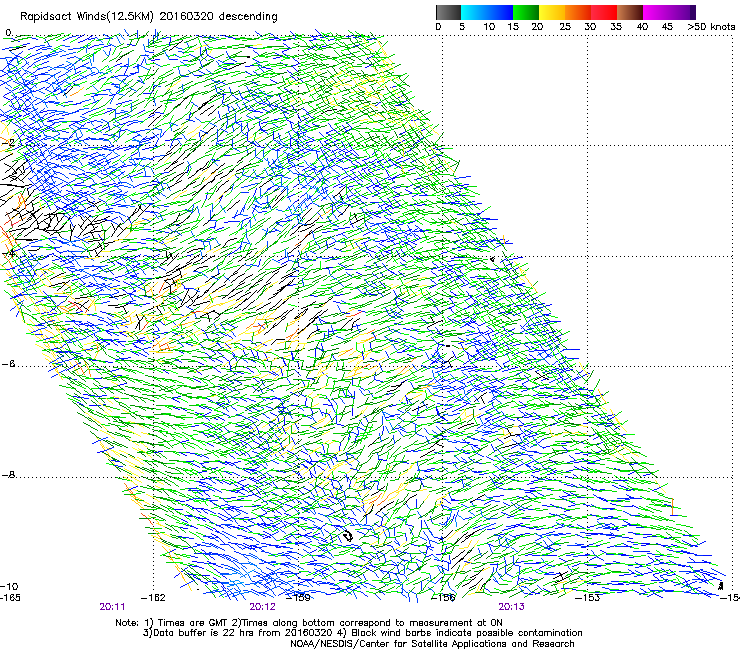
Task: Click the Rapidscat Winds title text
Action: click(149, 17)
